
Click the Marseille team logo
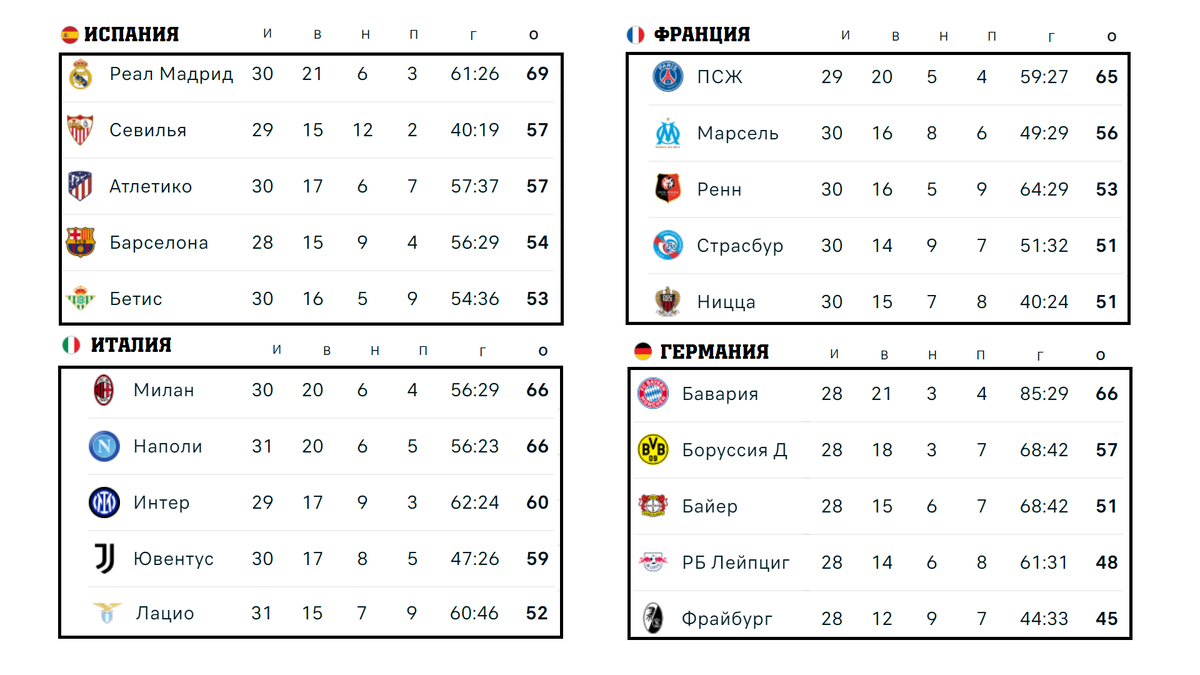point(668,133)
